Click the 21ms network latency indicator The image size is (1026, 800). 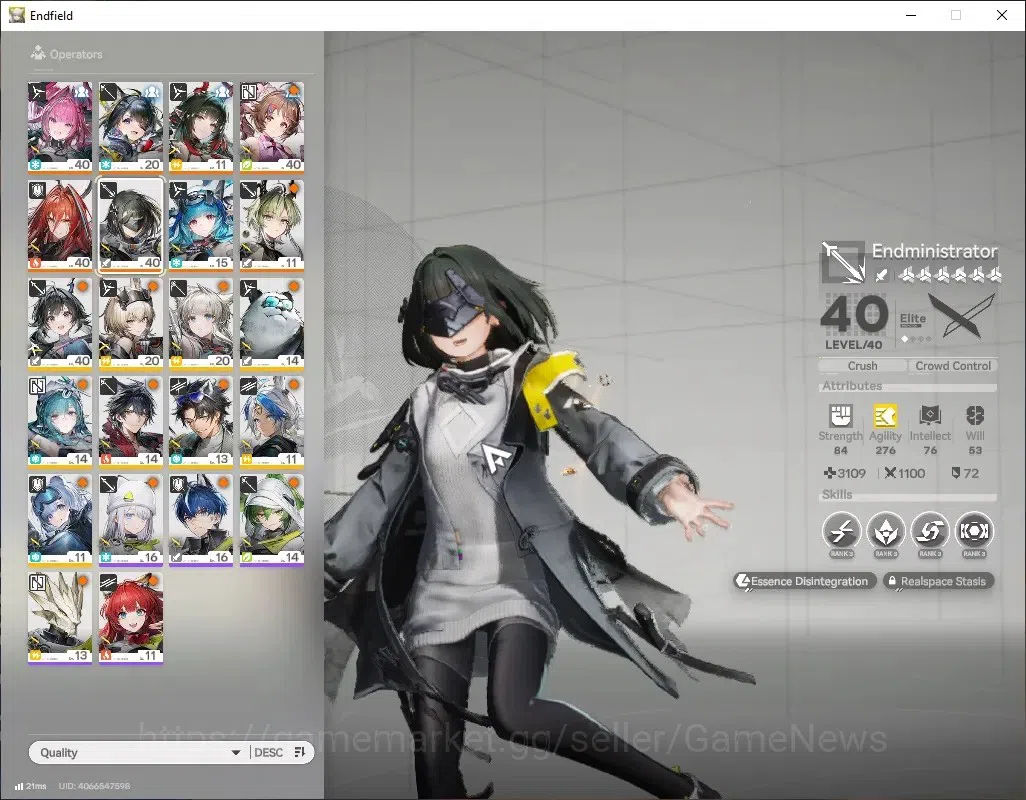[31, 786]
